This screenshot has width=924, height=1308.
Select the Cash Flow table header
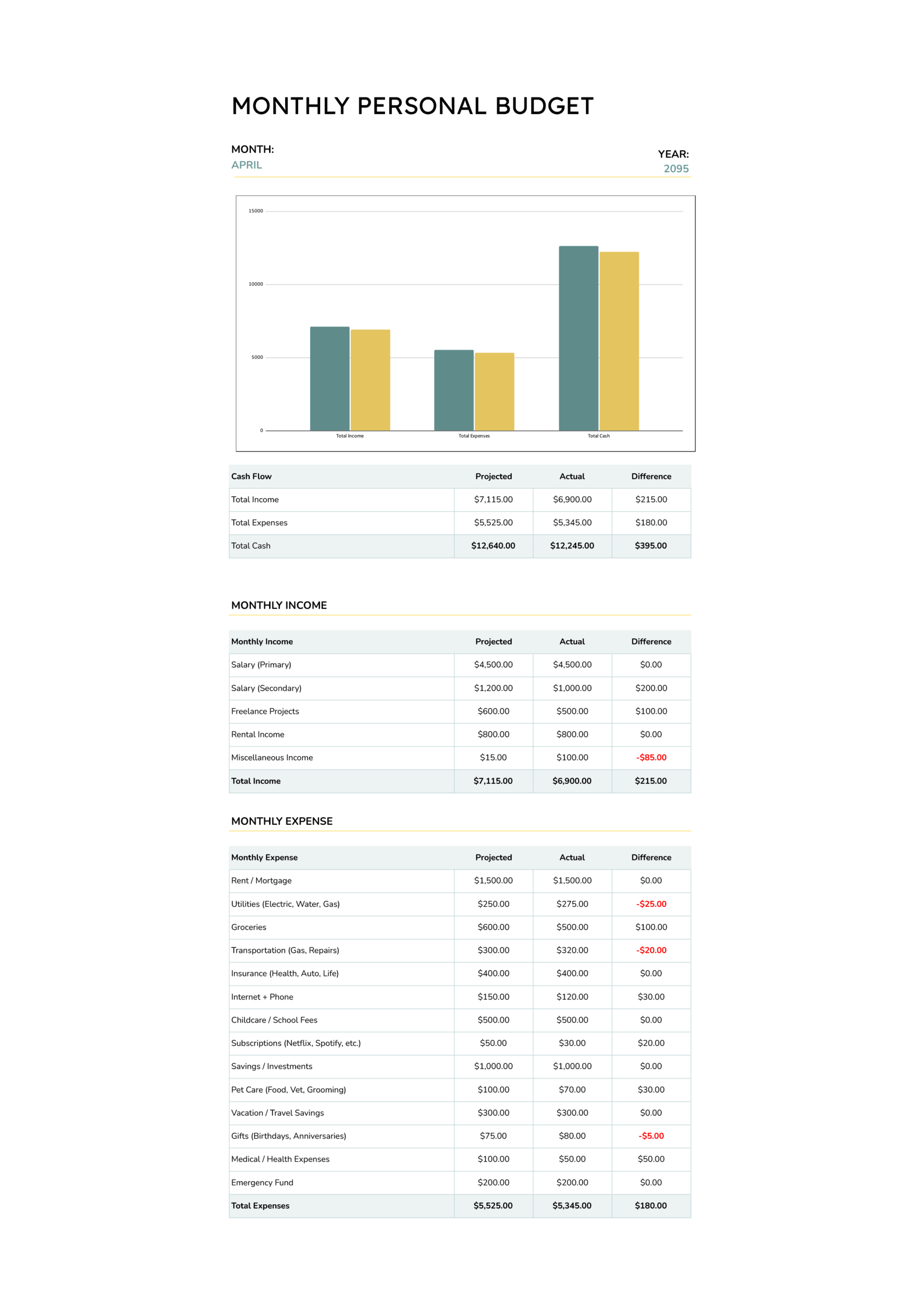click(x=251, y=476)
